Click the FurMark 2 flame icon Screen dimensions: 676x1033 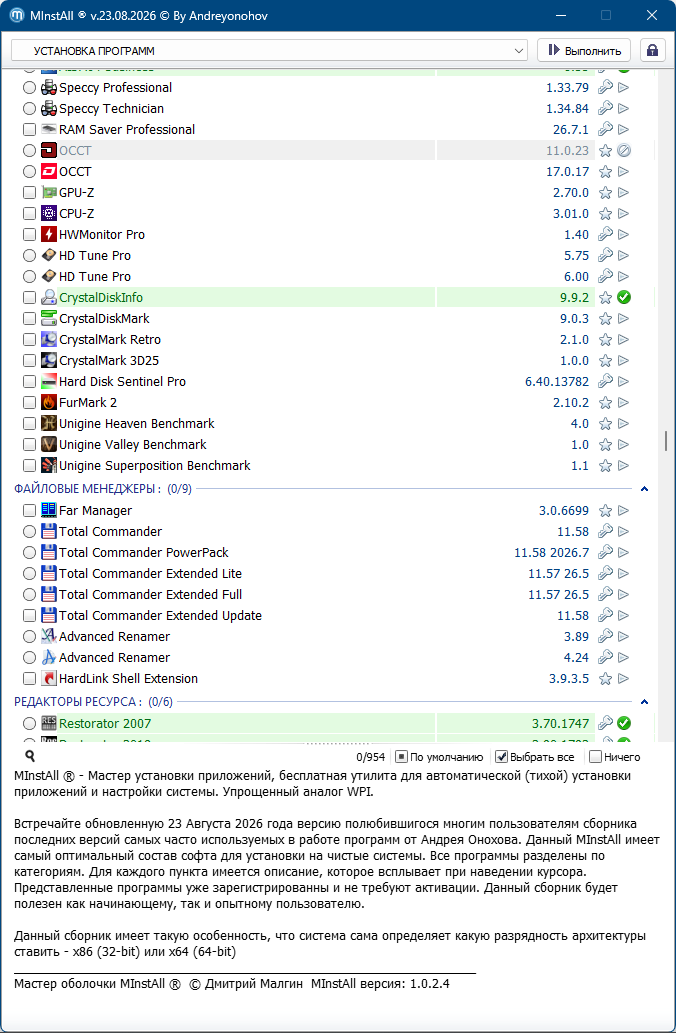click(49, 403)
